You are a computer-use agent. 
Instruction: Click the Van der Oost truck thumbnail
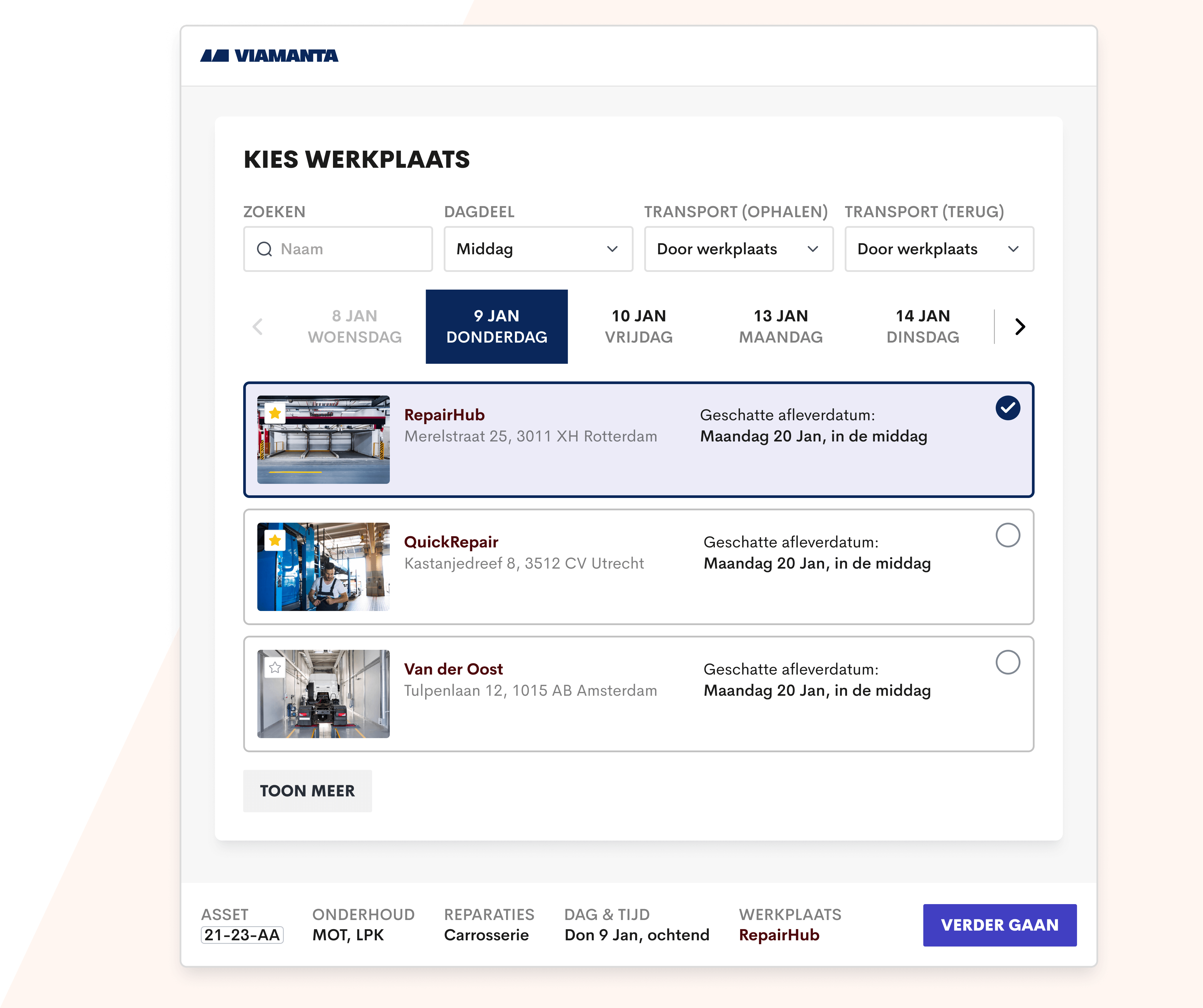pos(324,694)
